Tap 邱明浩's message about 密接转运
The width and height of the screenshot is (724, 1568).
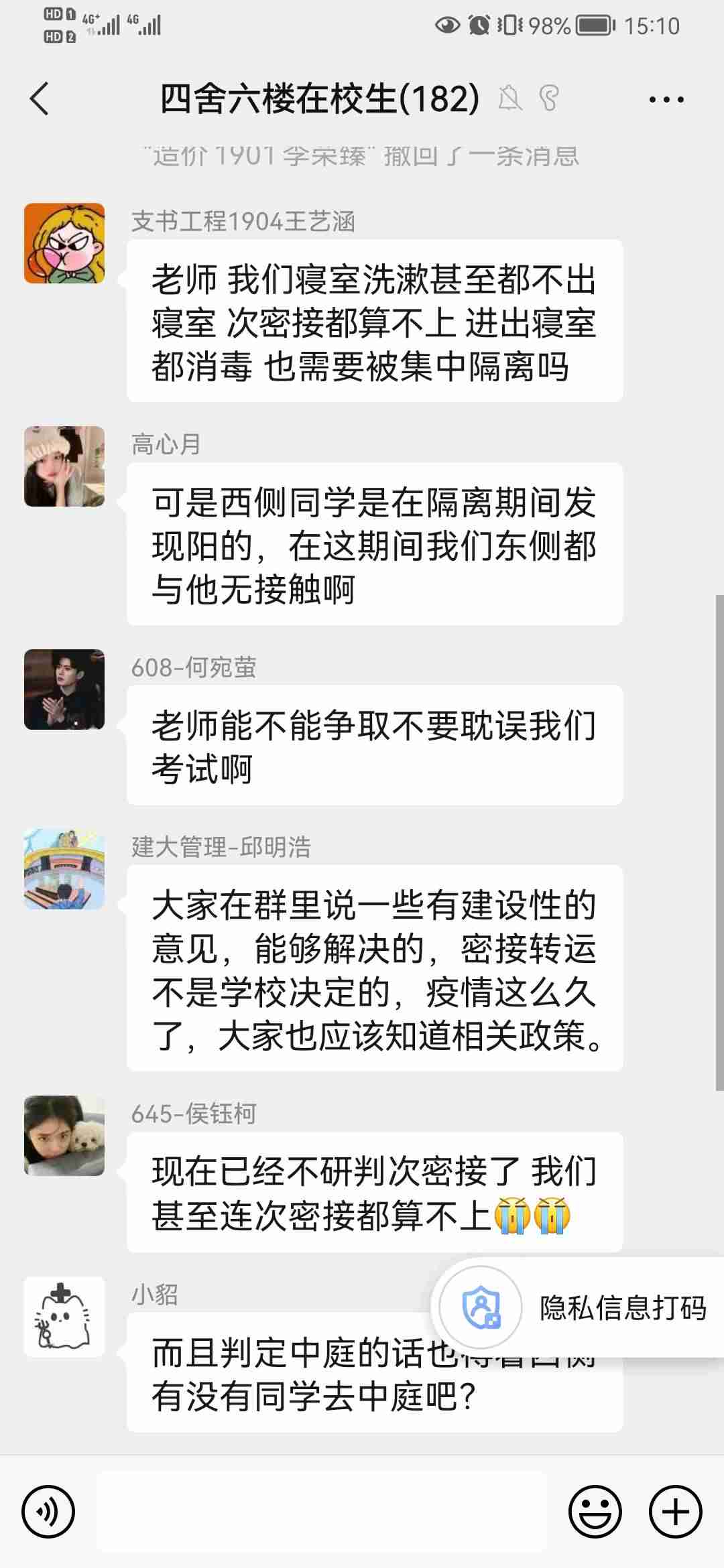(x=375, y=968)
